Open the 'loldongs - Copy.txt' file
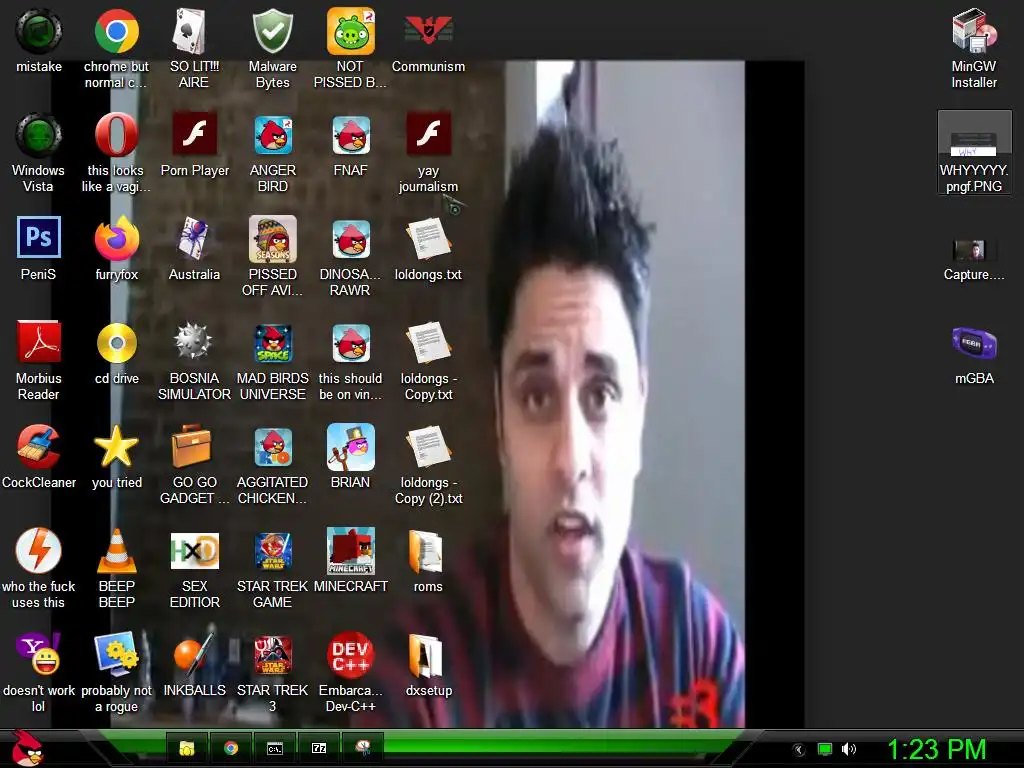 point(428,344)
